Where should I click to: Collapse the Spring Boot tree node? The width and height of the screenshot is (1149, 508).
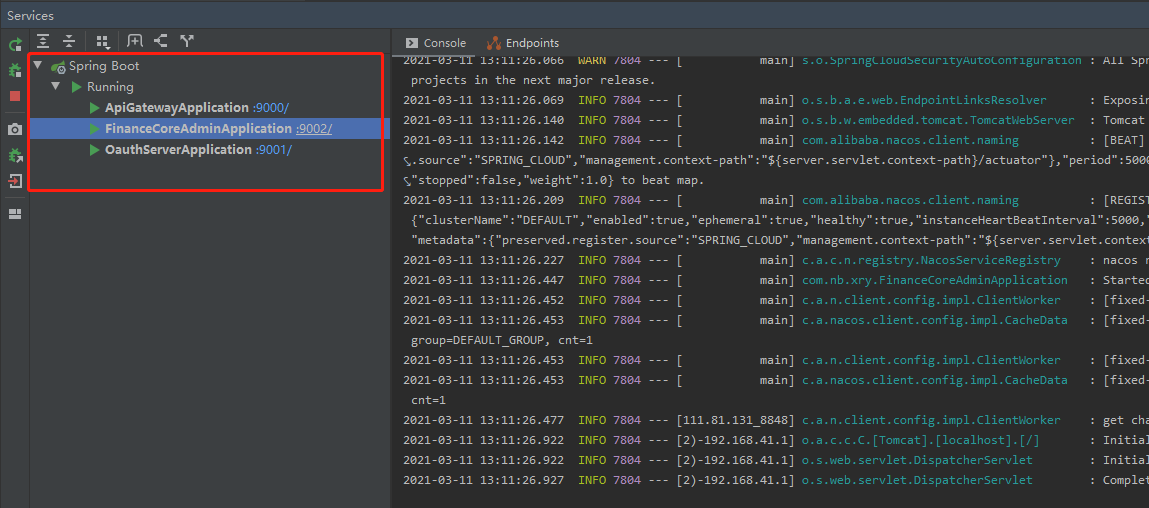[x=37, y=66]
